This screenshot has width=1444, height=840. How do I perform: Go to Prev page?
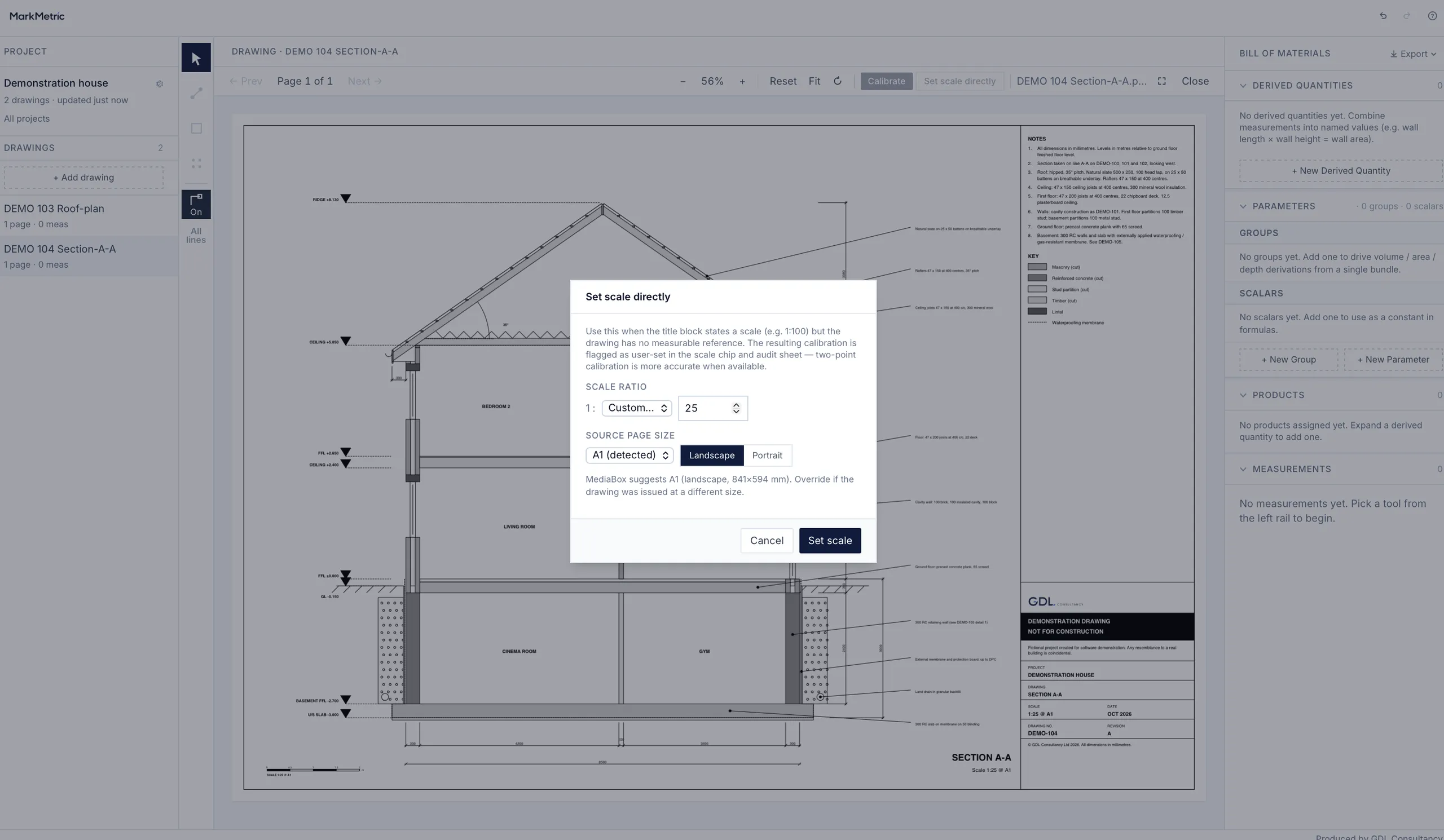pyautogui.click(x=246, y=81)
